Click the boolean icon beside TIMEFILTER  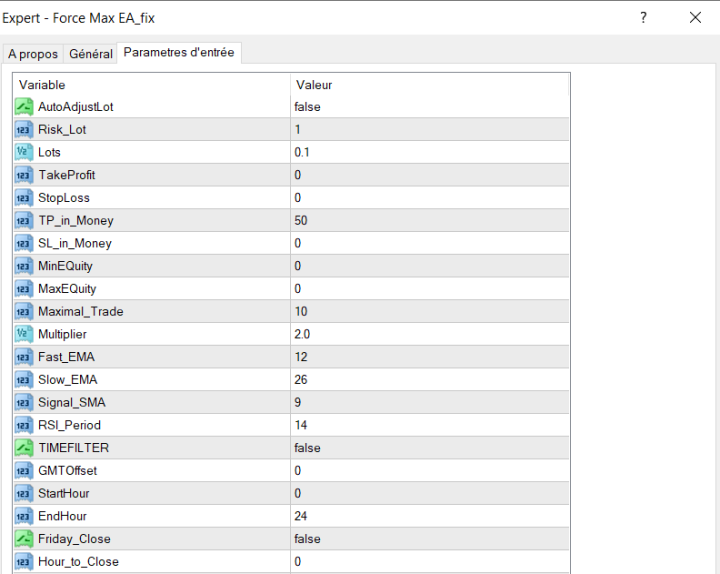[x=24, y=448]
